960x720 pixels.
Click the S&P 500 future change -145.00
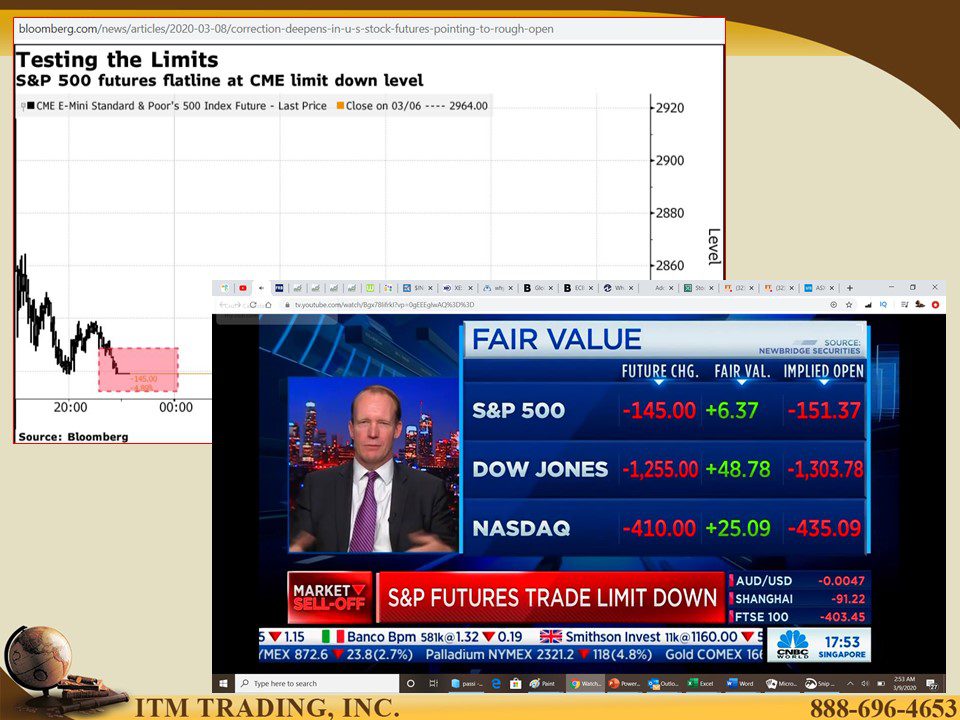tap(659, 410)
